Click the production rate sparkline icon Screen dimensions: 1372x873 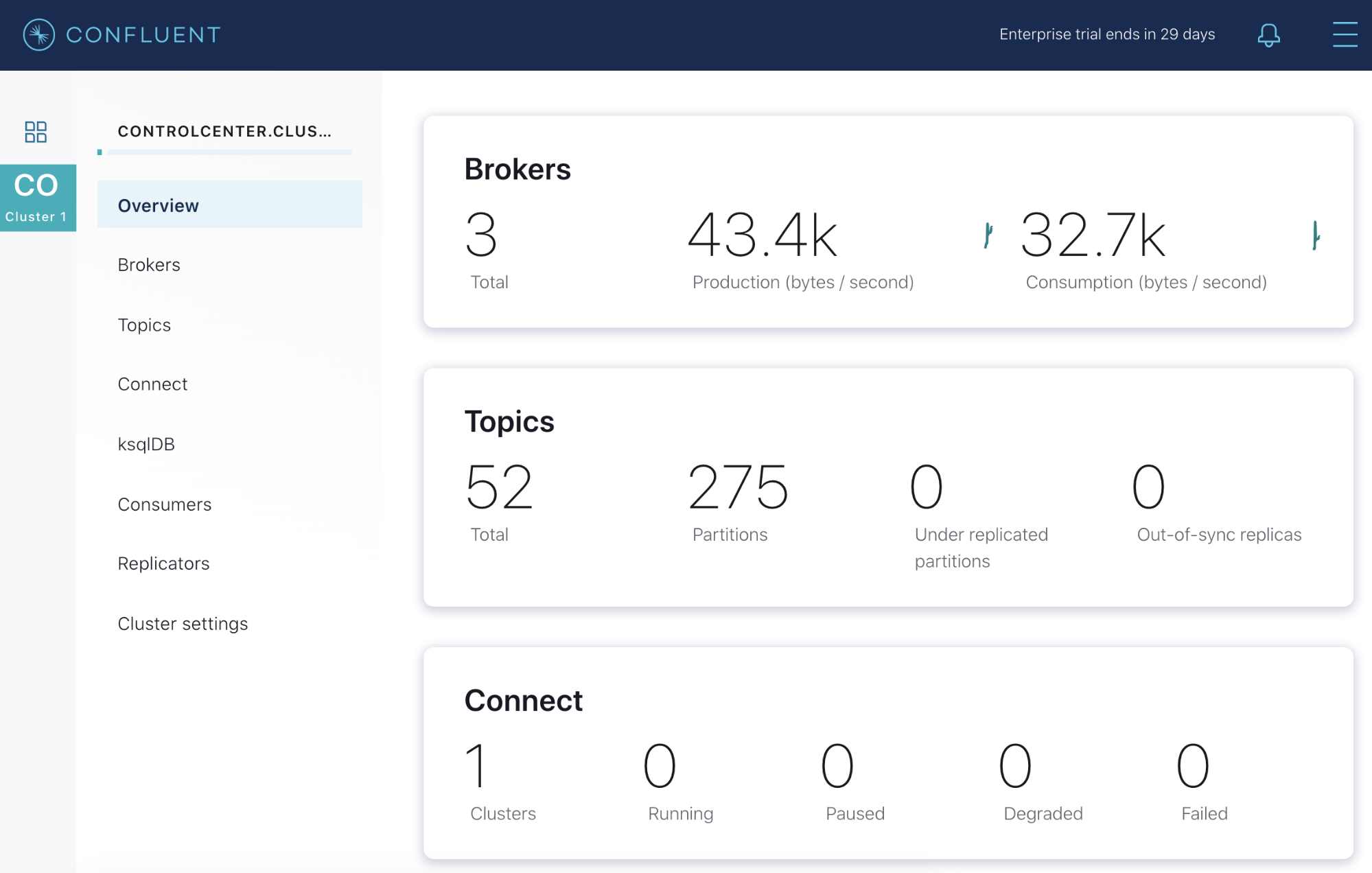point(988,235)
